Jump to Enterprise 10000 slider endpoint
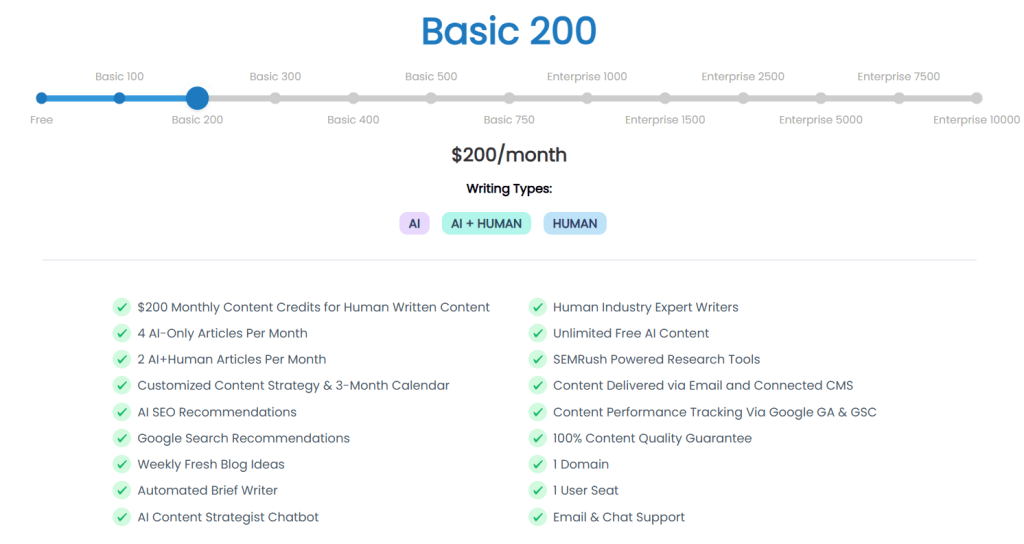 (977, 98)
